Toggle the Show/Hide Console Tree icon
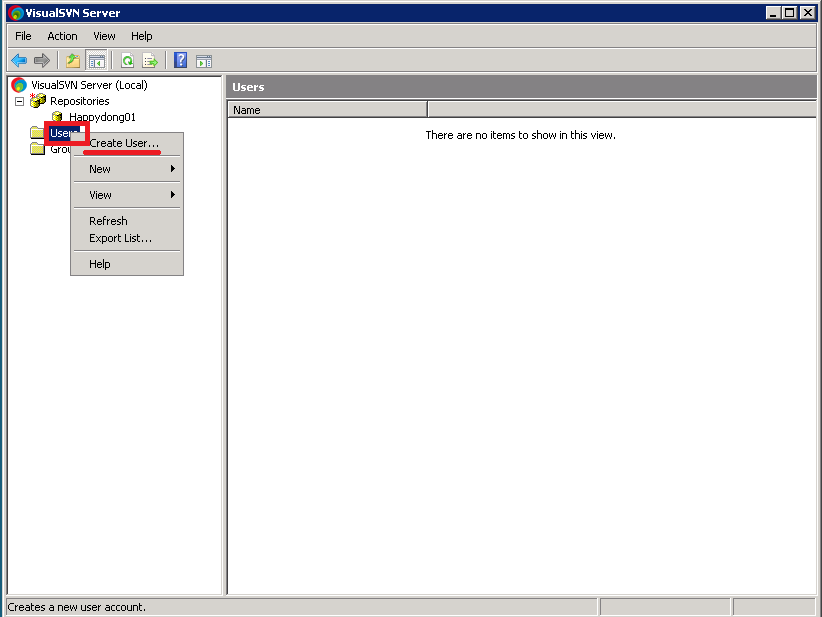This screenshot has width=822, height=617. point(96,60)
